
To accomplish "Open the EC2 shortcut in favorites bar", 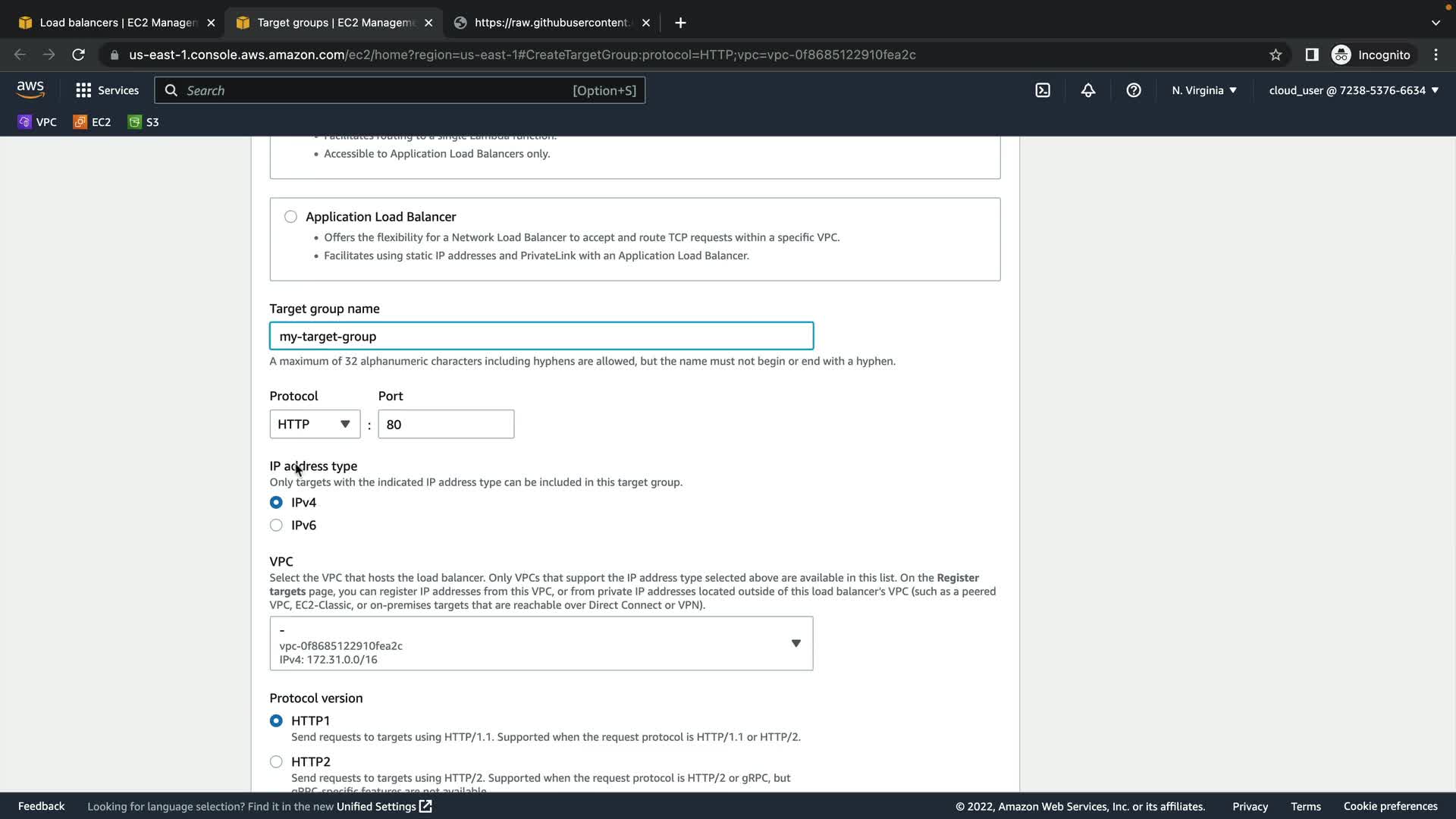I will [x=92, y=122].
